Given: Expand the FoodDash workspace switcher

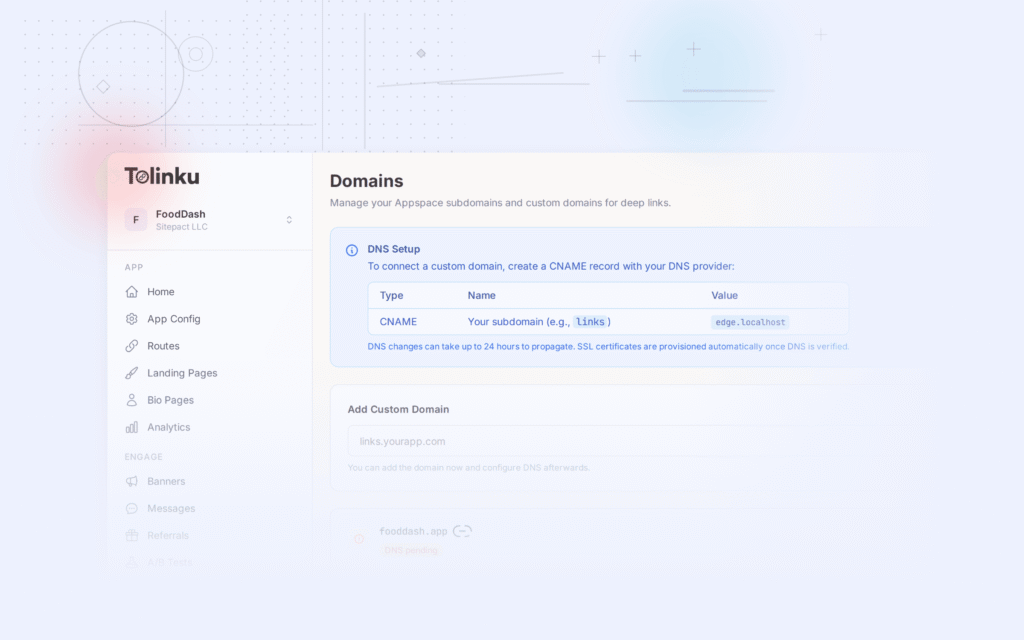Looking at the screenshot, I should pyautogui.click(x=288, y=218).
